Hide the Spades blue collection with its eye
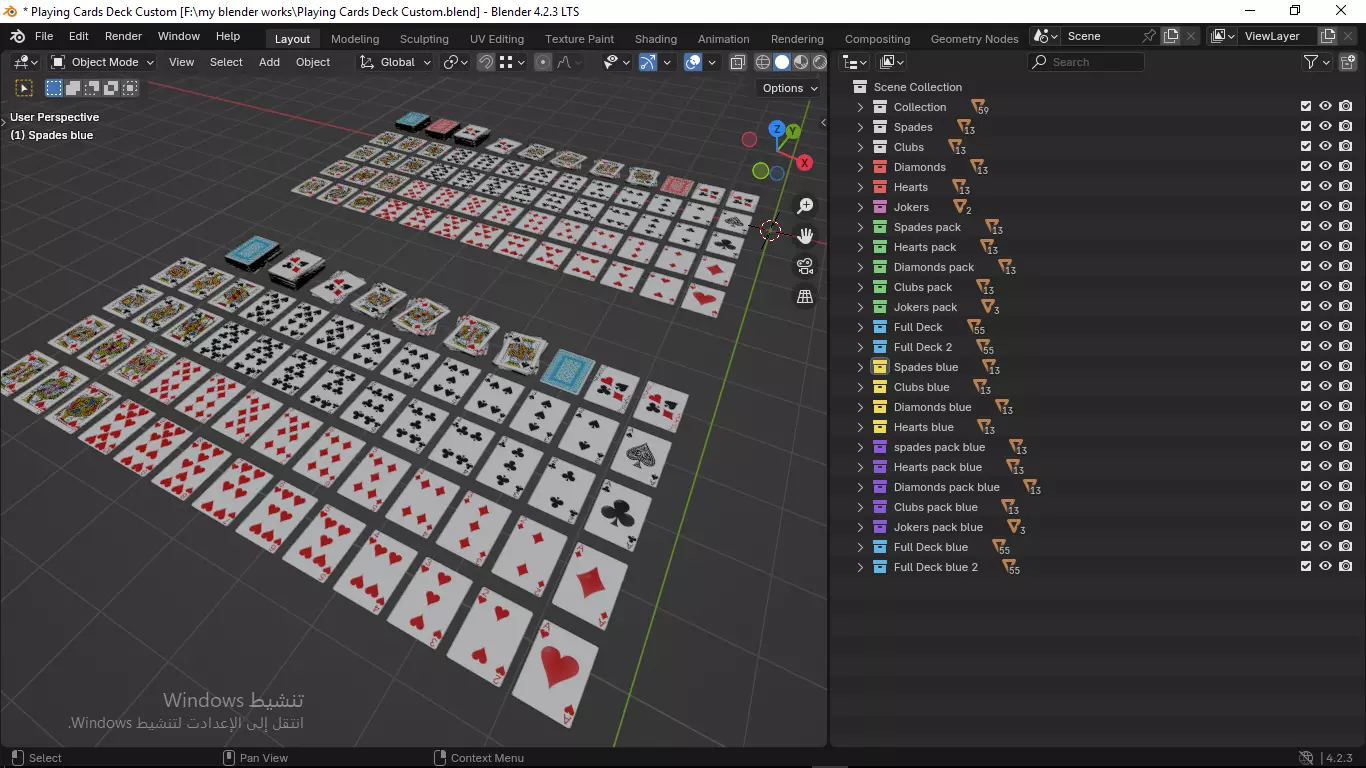1366x768 pixels. pyautogui.click(x=1326, y=367)
